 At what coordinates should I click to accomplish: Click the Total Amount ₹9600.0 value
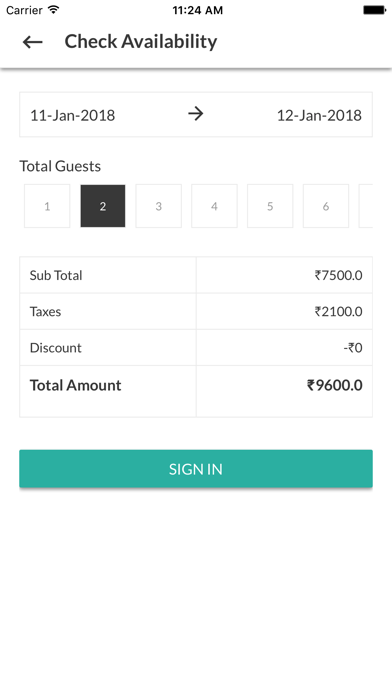[x=335, y=385]
